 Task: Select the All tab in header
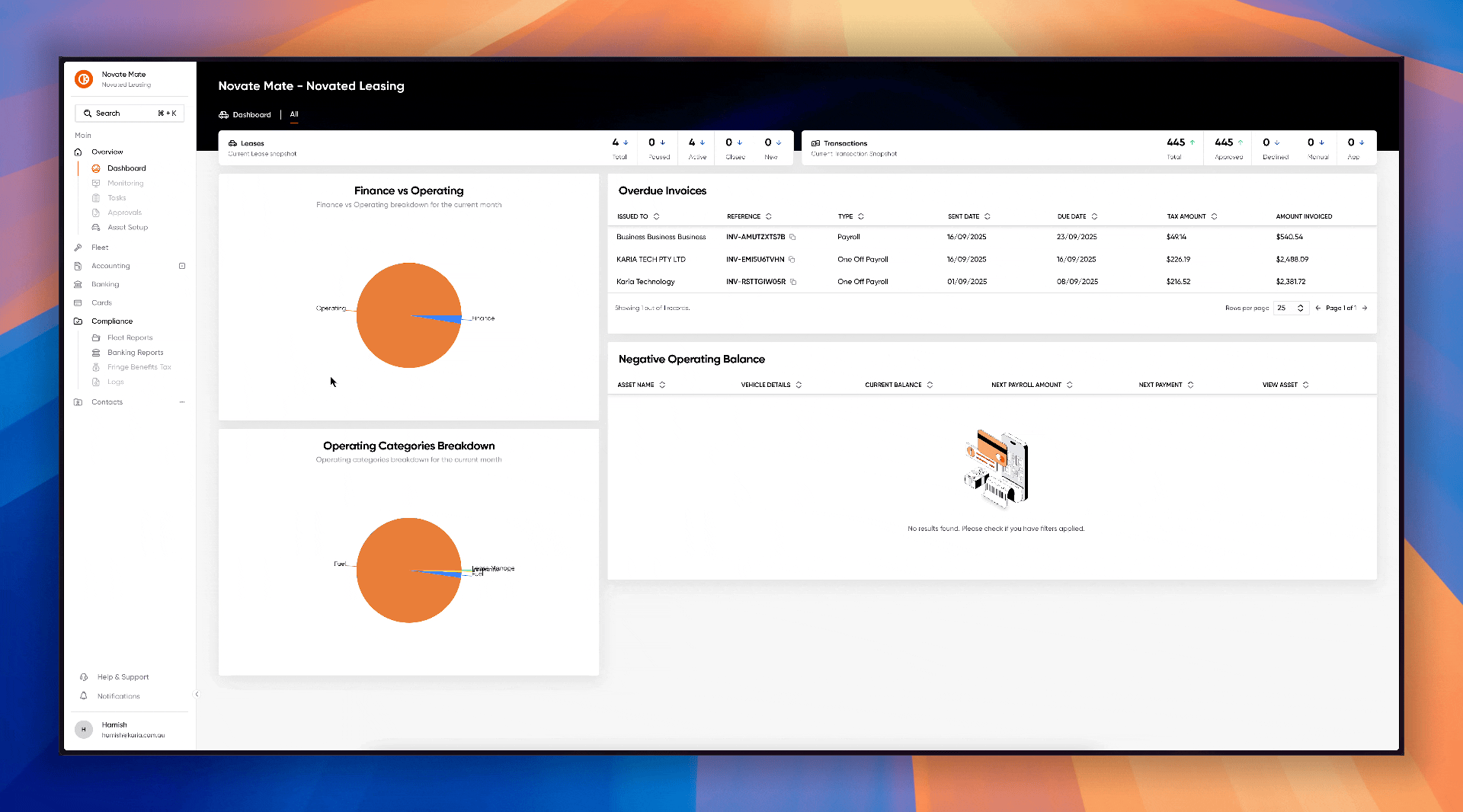click(294, 114)
